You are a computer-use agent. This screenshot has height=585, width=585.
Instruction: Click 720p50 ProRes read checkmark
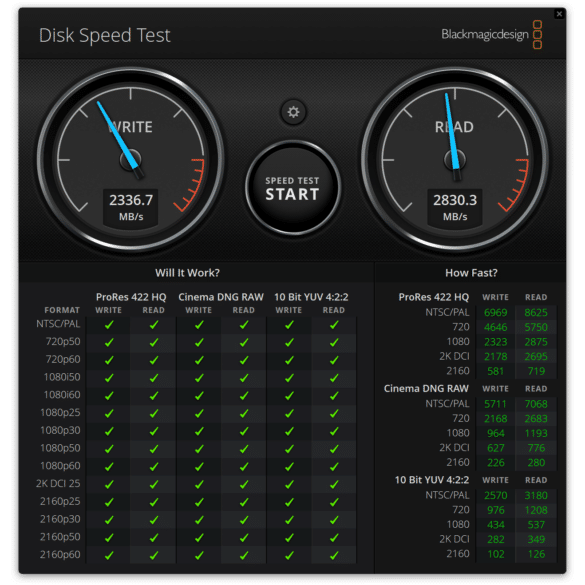tap(153, 342)
